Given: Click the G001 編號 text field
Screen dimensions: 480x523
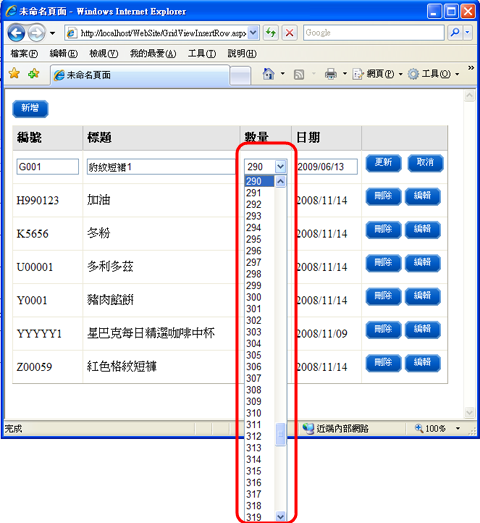Looking at the screenshot, I should pyautogui.click(x=47, y=166).
